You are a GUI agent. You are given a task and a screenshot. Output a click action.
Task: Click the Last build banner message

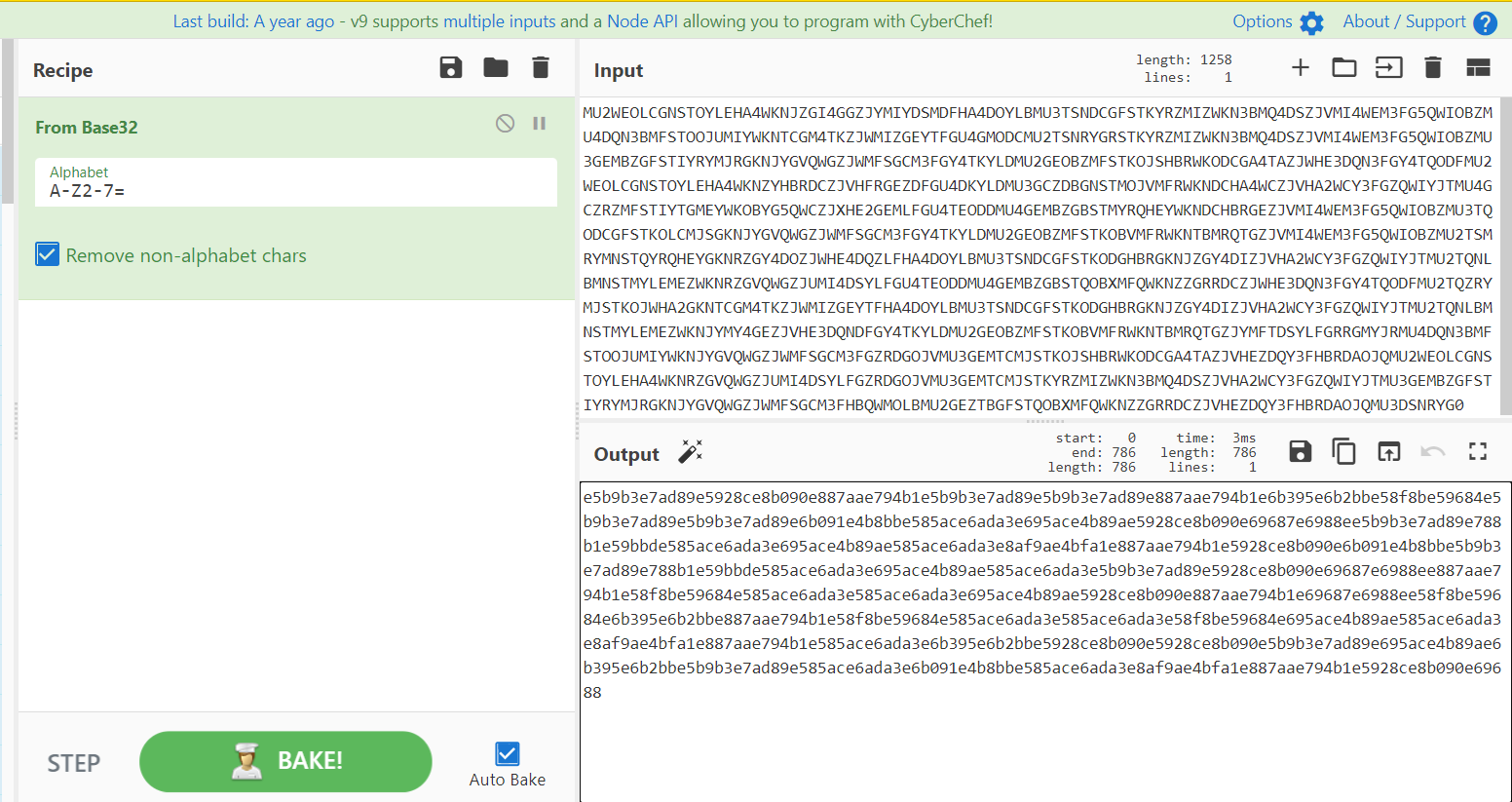click(x=583, y=21)
